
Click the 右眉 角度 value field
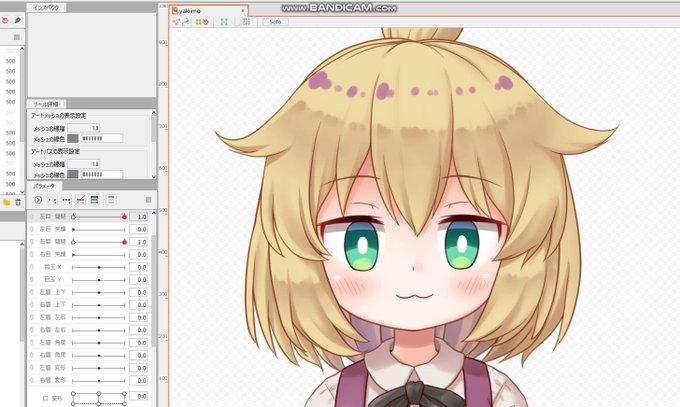(138, 355)
